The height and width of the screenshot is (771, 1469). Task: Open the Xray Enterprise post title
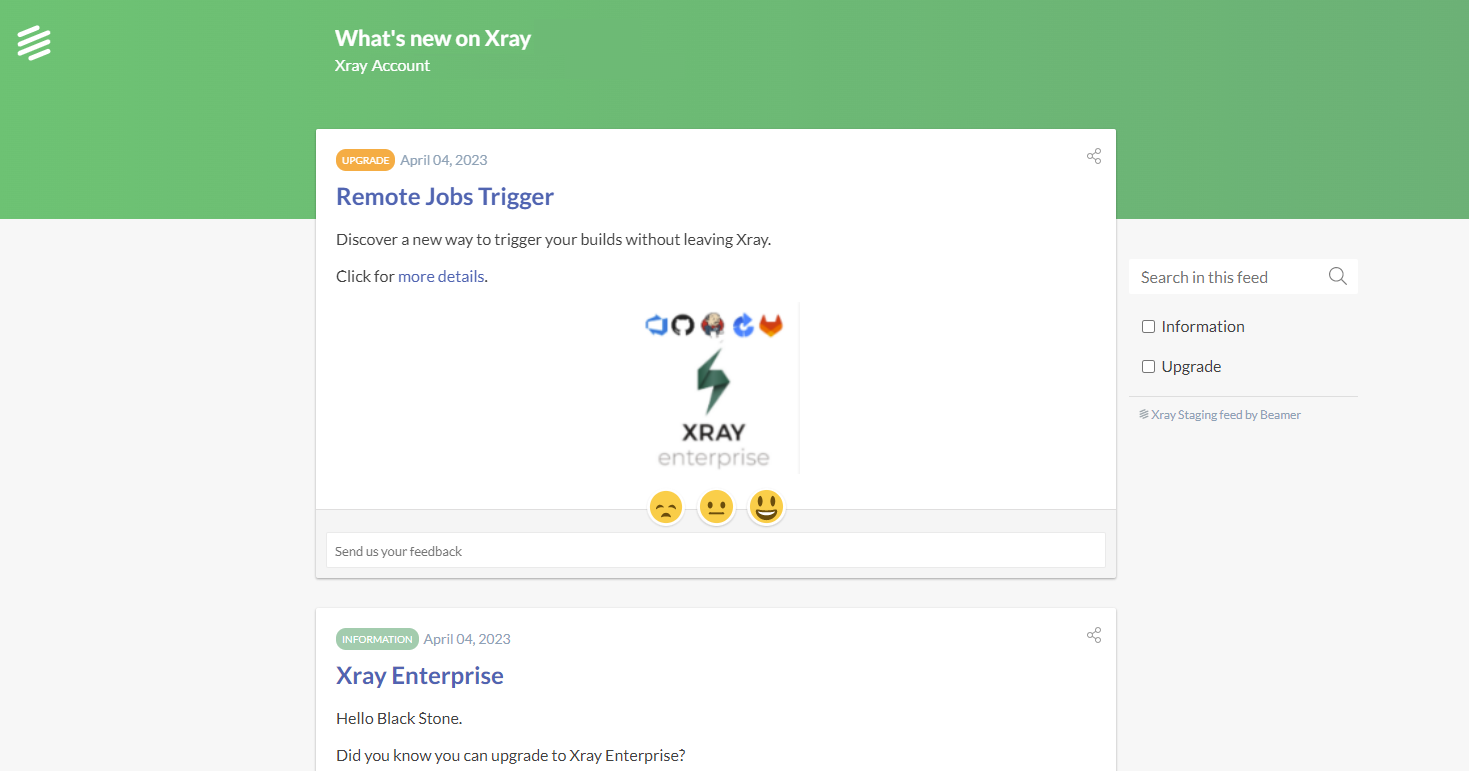pos(420,675)
